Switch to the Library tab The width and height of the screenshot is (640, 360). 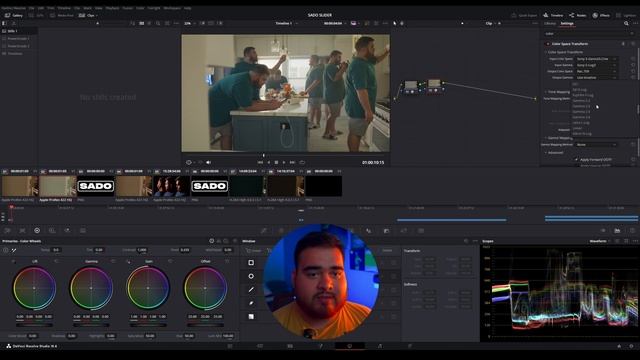550,23
